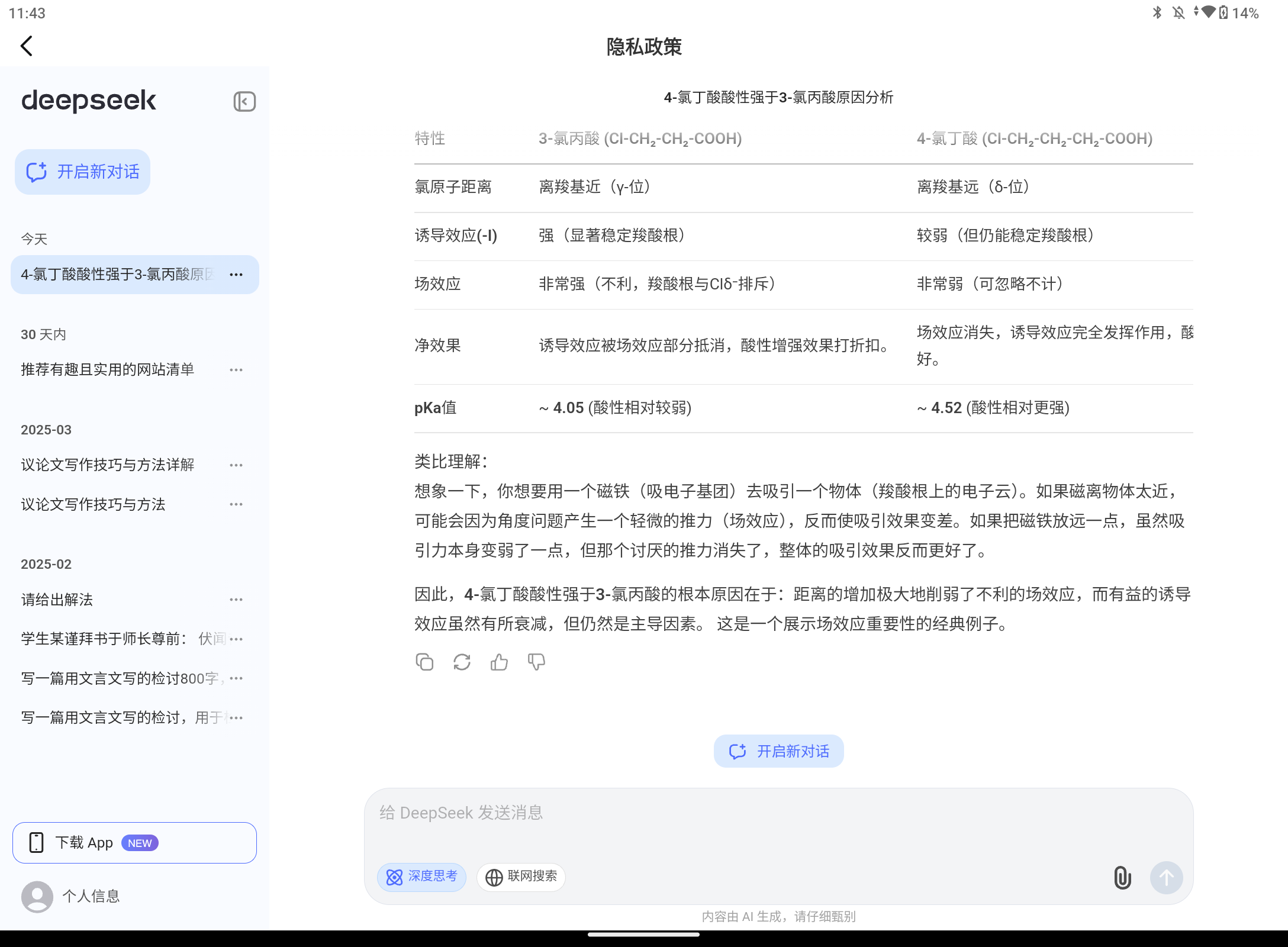The width and height of the screenshot is (1288, 947).
Task: Start new chat from sidebar button
Action: (x=82, y=172)
